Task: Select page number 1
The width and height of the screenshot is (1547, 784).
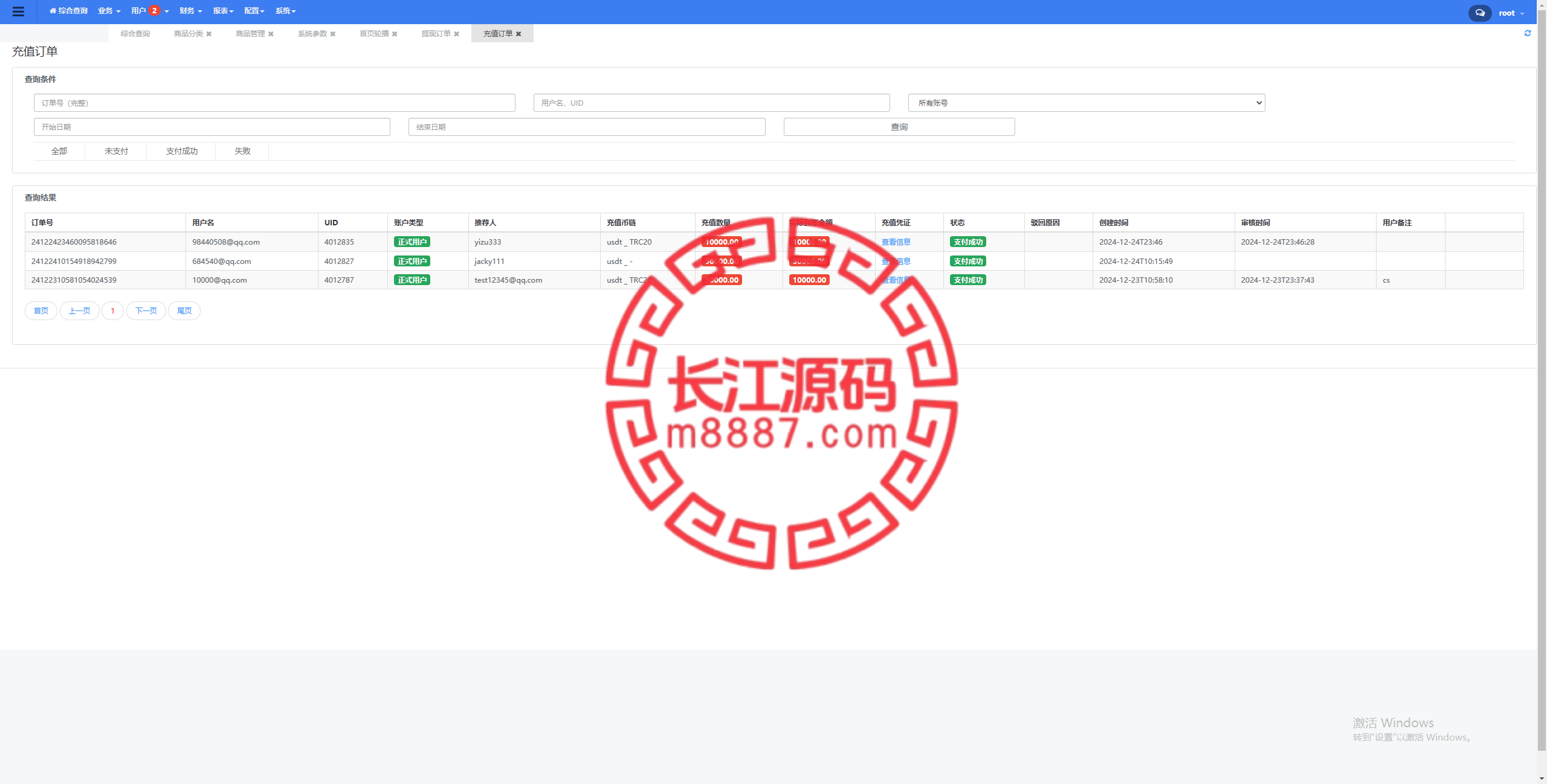Action: pyautogui.click(x=112, y=310)
